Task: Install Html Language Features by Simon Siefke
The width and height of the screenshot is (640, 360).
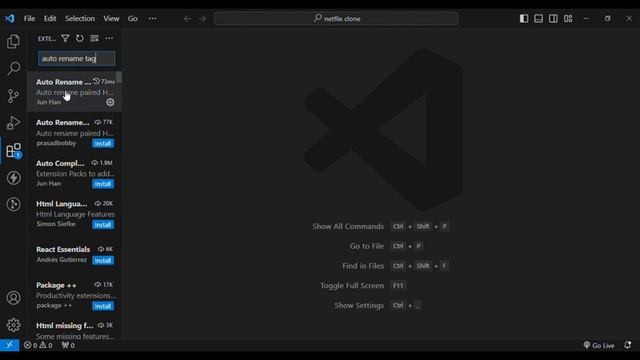Action: [103, 225]
